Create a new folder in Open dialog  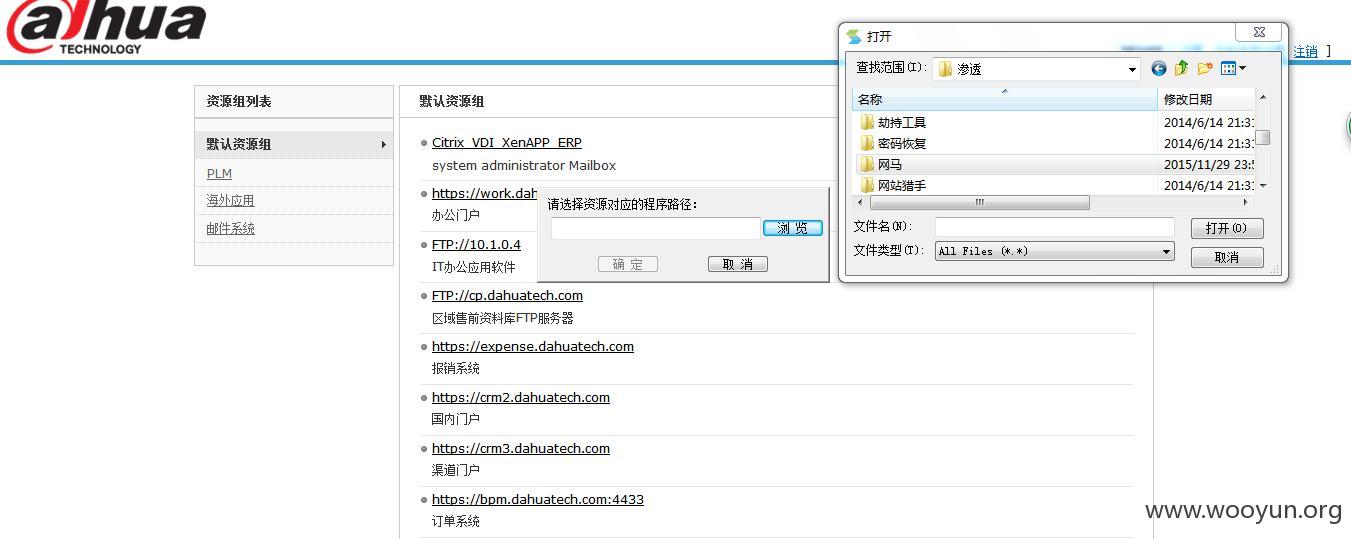click(x=1205, y=68)
